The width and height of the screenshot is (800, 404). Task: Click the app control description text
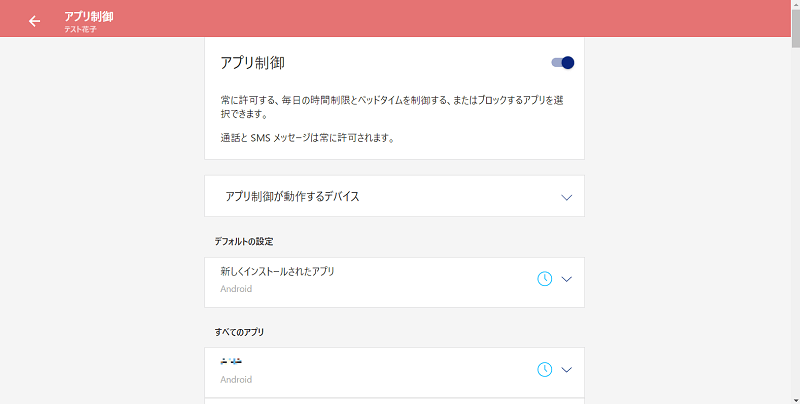pos(392,107)
